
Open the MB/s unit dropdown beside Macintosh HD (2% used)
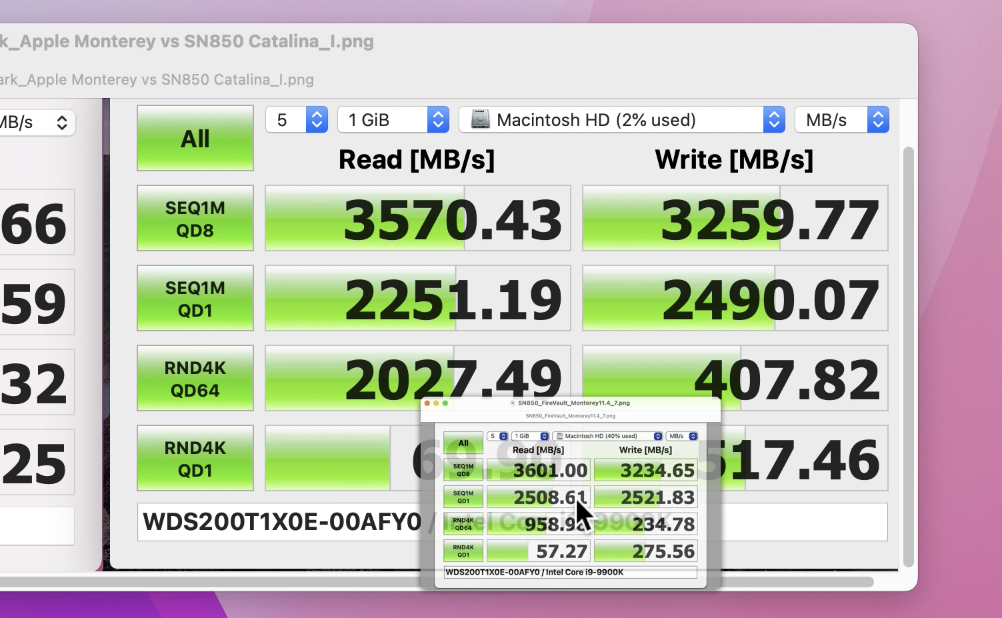coord(842,120)
